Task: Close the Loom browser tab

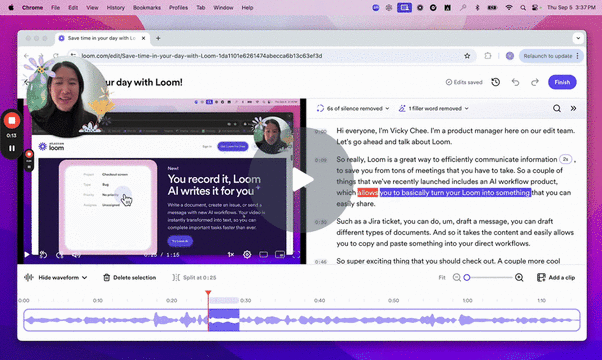Action: pos(143,38)
